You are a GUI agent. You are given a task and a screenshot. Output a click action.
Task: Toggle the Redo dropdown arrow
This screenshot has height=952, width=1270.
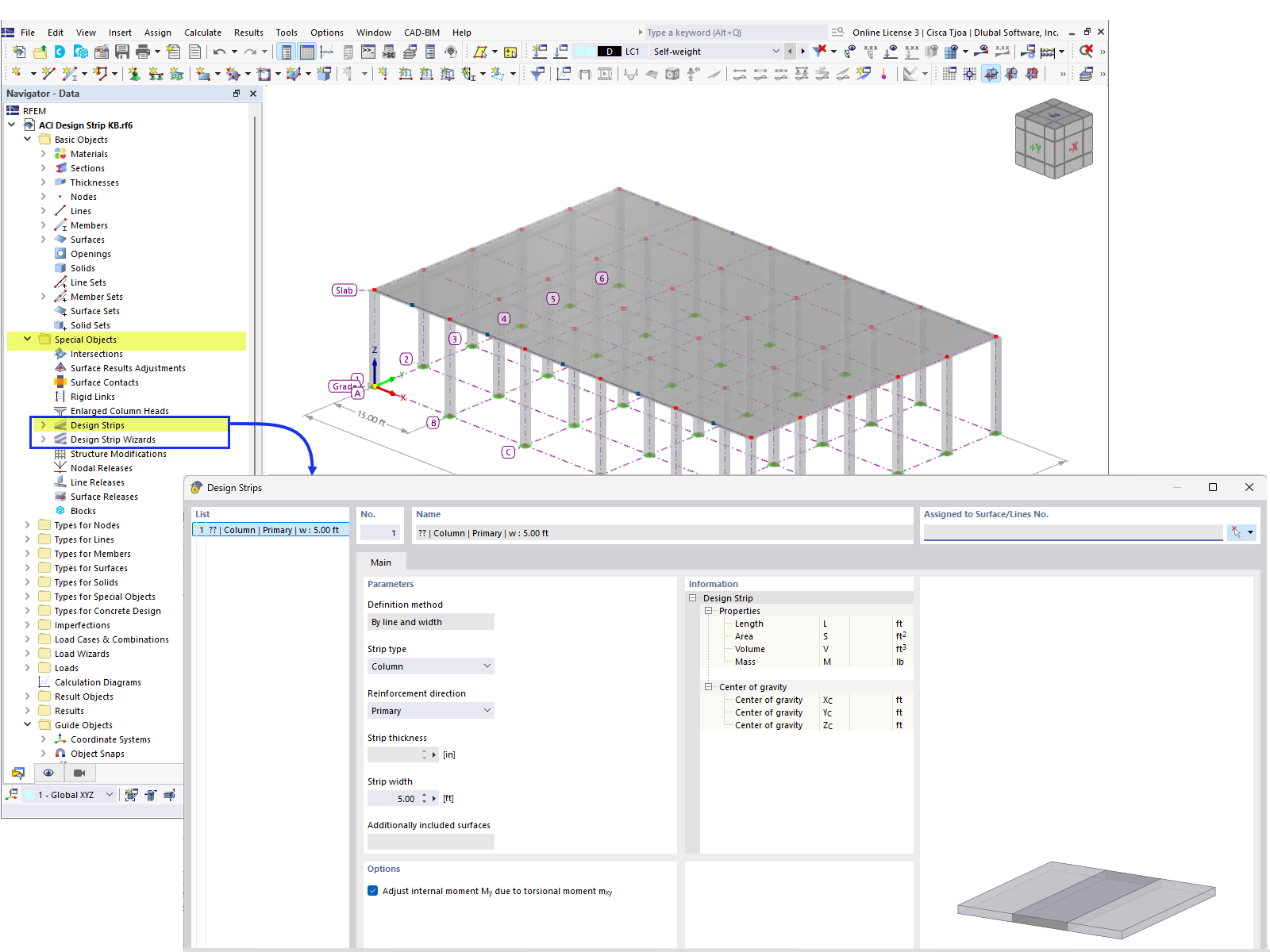coord(264,51)
